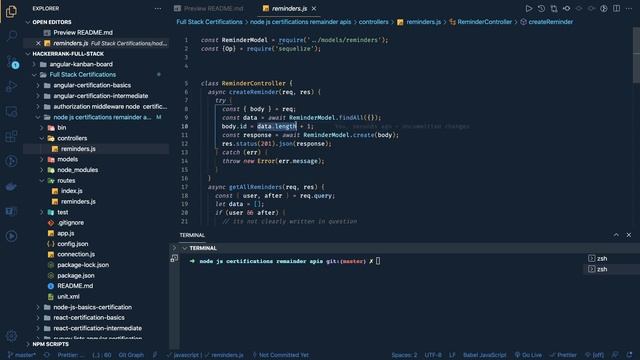Open app.js file in explorer
Viewport: 640px width, 360px height.
click(x=65, y=233)
